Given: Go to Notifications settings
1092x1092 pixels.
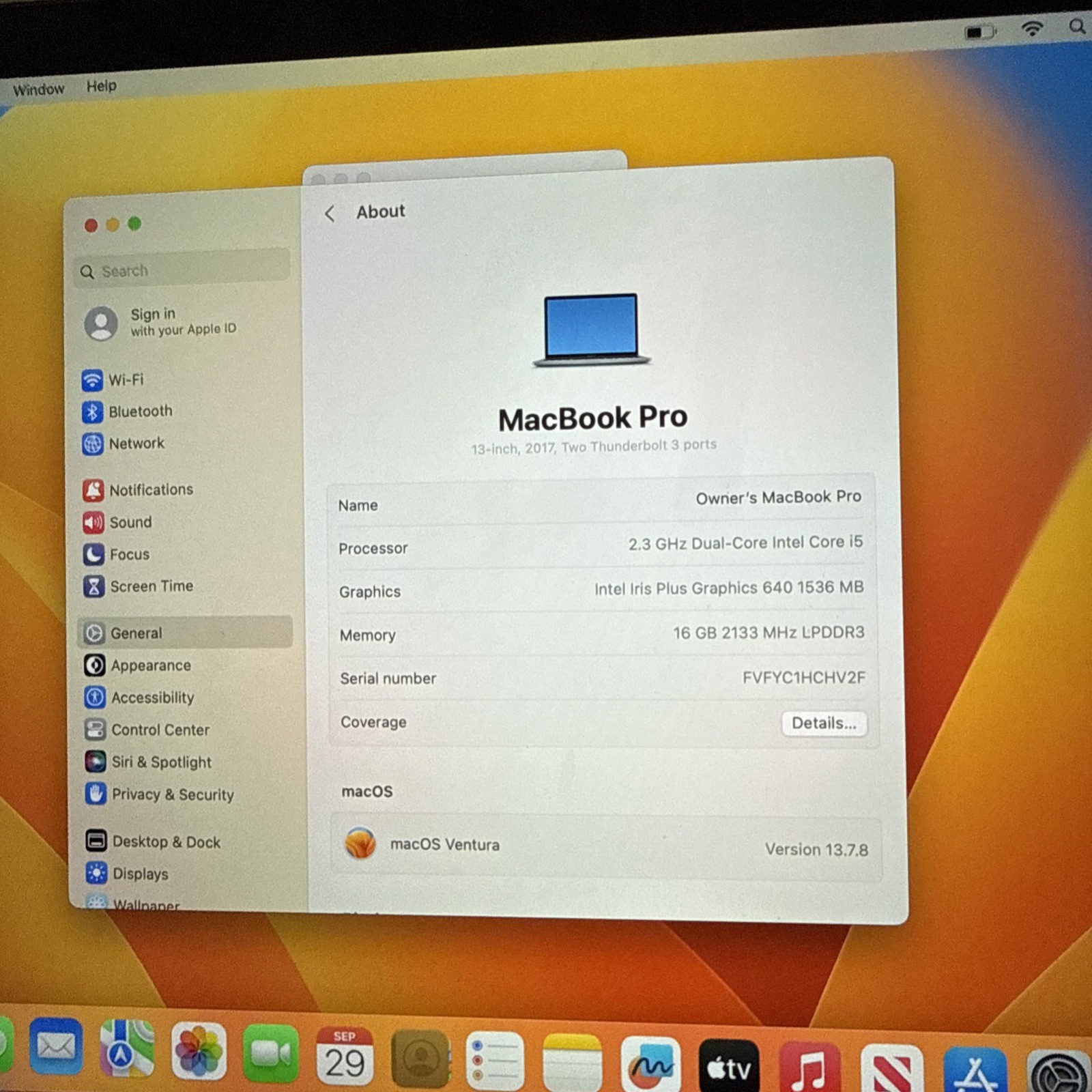Looking at the screenshot, I should 139,490.
